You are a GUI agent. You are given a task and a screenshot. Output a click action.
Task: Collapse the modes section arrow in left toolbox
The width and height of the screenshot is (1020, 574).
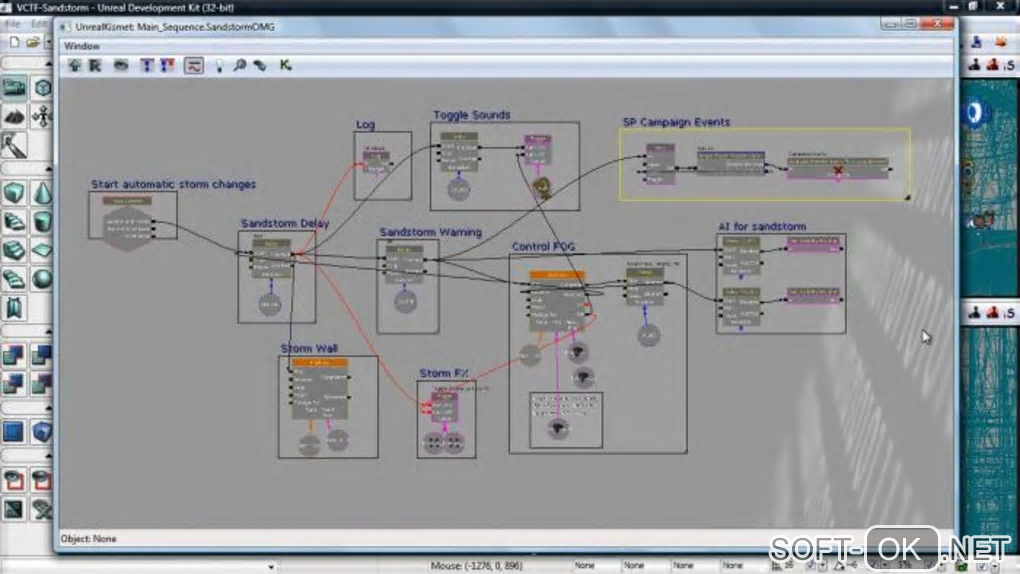(48, 64)
